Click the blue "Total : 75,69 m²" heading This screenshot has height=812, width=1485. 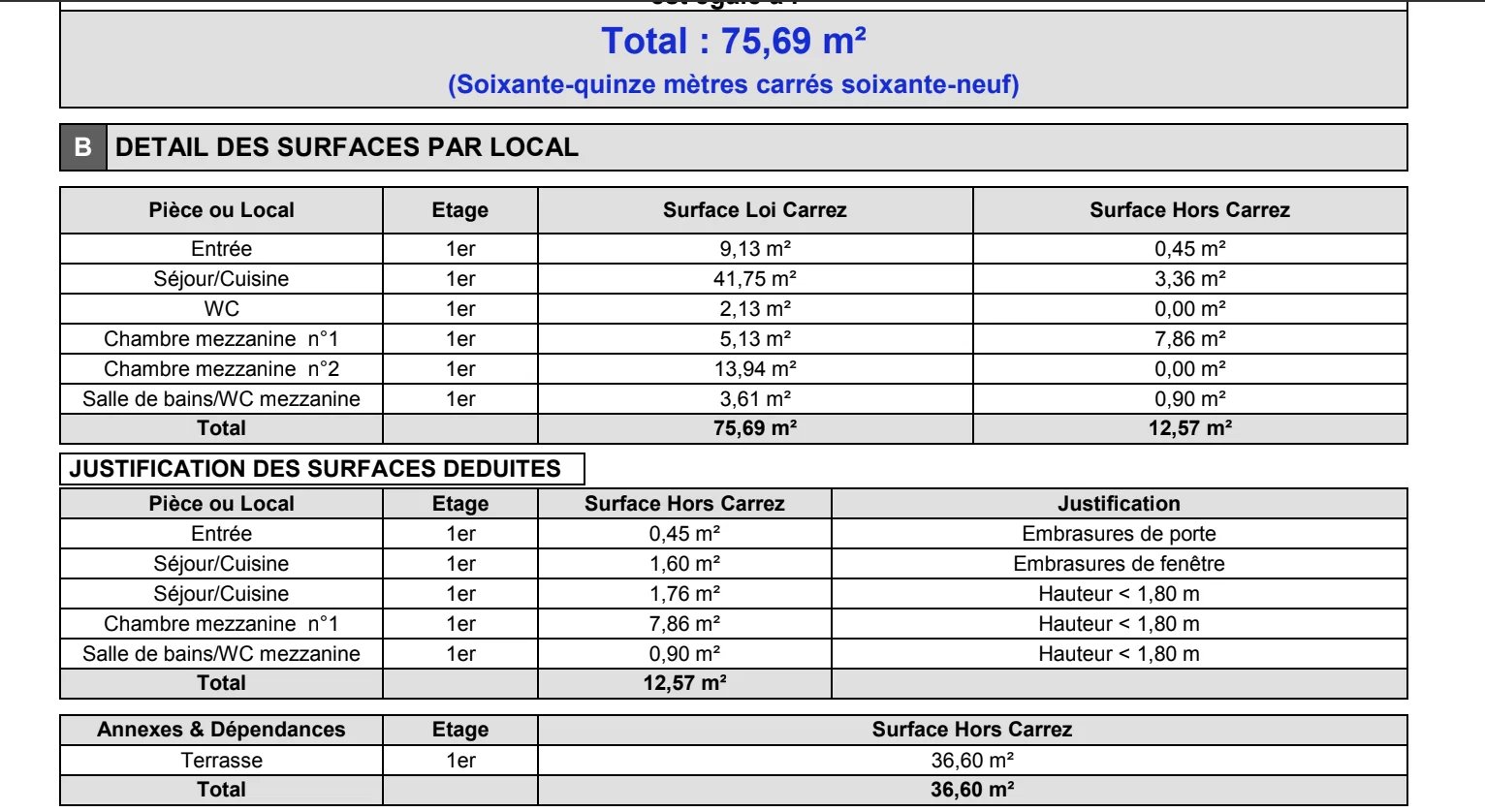coord(733,42)
